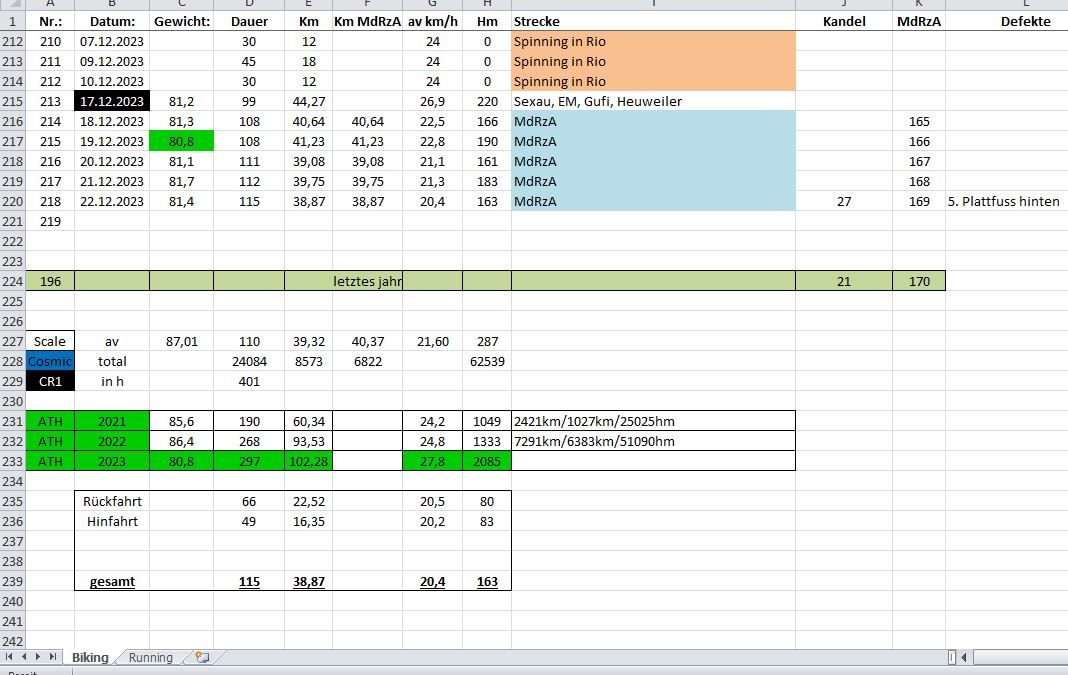The image size is (1068, 675).
Task: Select the black CR1 cell
Action: pos(50,381)
